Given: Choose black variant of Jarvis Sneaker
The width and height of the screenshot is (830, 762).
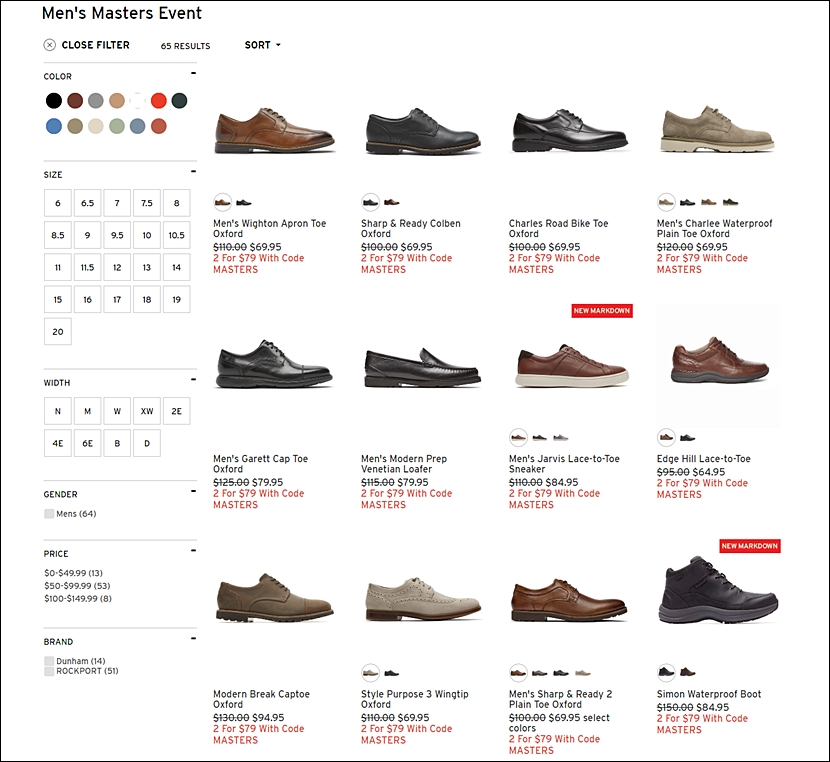Looking at the screenshot, I should pyautogui.click(x=540, y=438).
